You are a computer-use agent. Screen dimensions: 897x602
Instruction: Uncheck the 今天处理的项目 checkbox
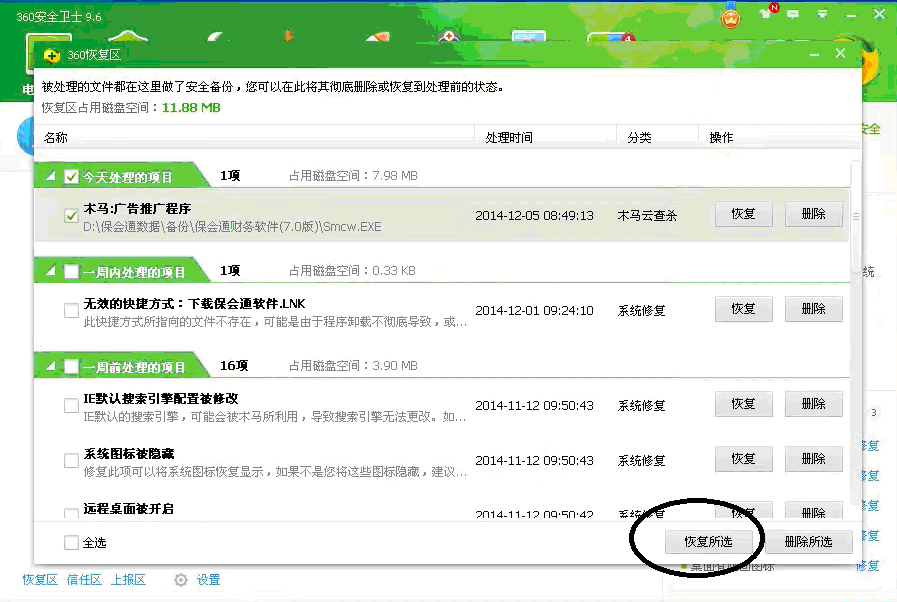coord(70,174)
